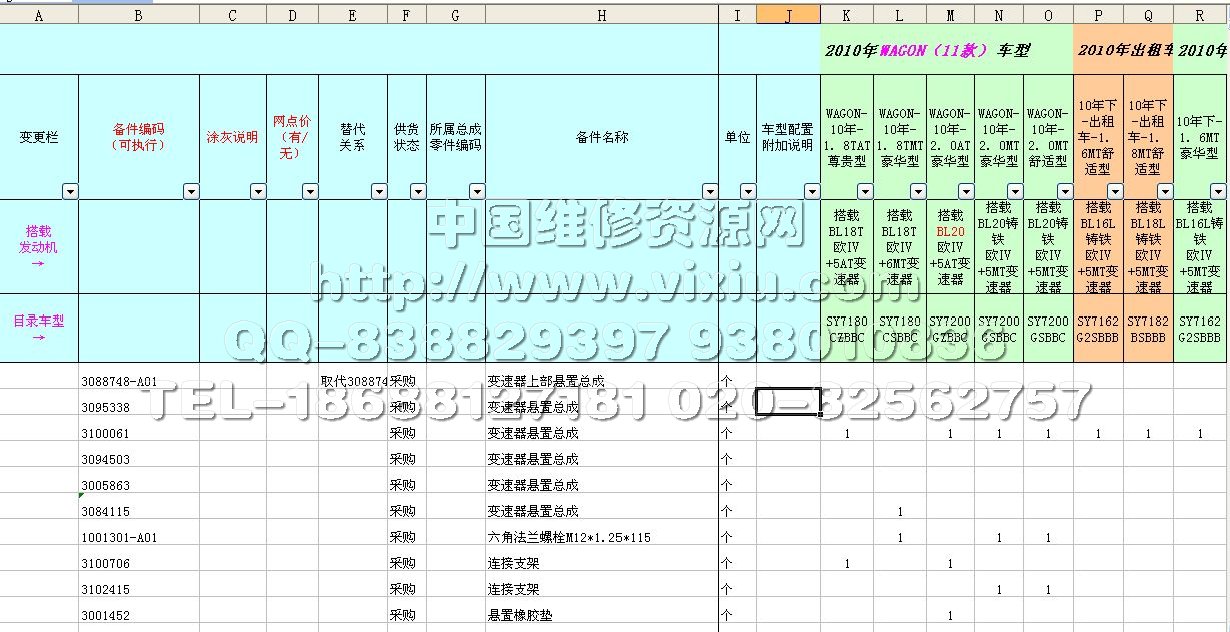Expand the 单位 column filter arrow
This screenshot has width=1230, height=632.
[x=747, y=191]
